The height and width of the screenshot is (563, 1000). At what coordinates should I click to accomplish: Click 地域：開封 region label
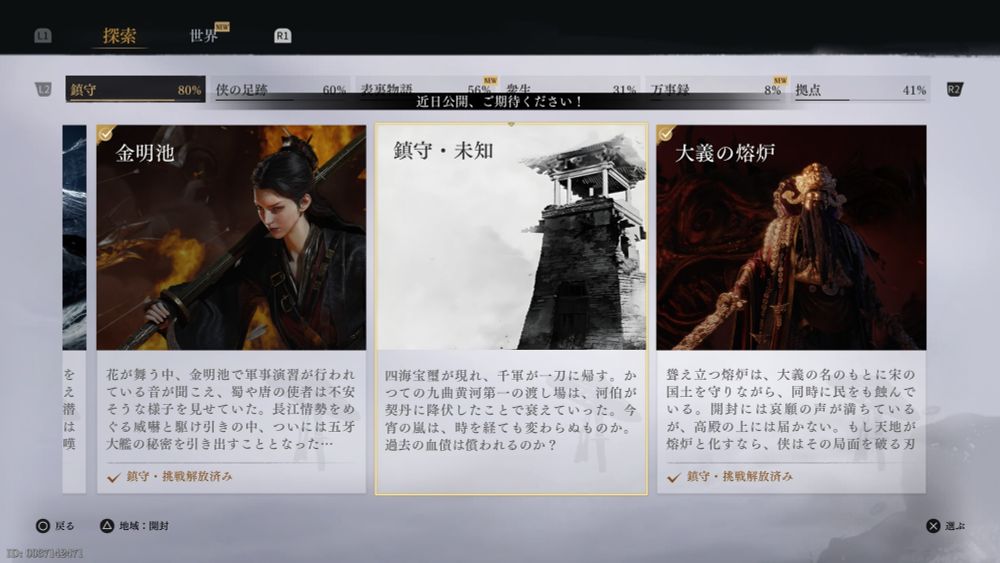[x=144, y=526]
